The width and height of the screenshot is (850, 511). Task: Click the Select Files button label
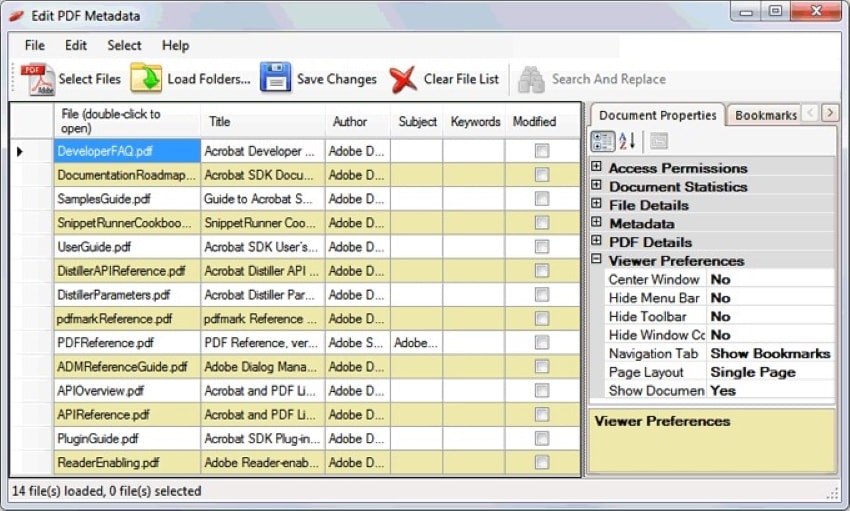(89, 79)
